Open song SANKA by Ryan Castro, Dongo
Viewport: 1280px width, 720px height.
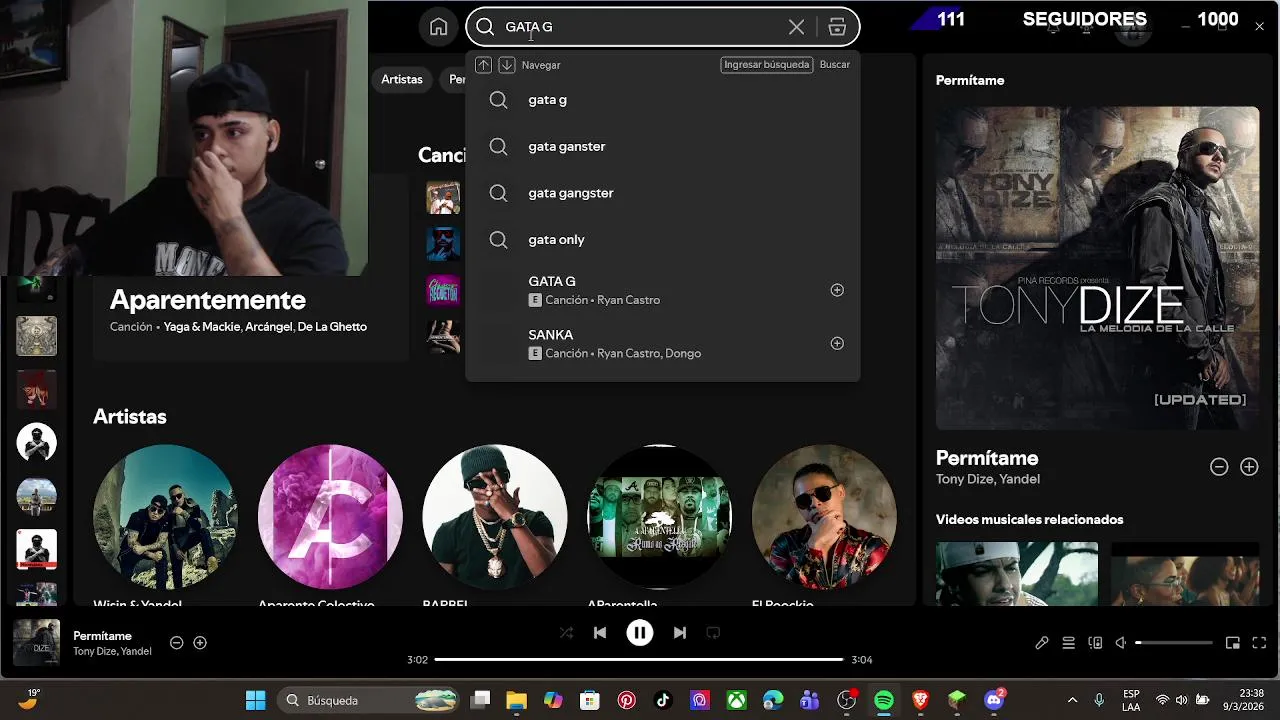pos(662,343)
